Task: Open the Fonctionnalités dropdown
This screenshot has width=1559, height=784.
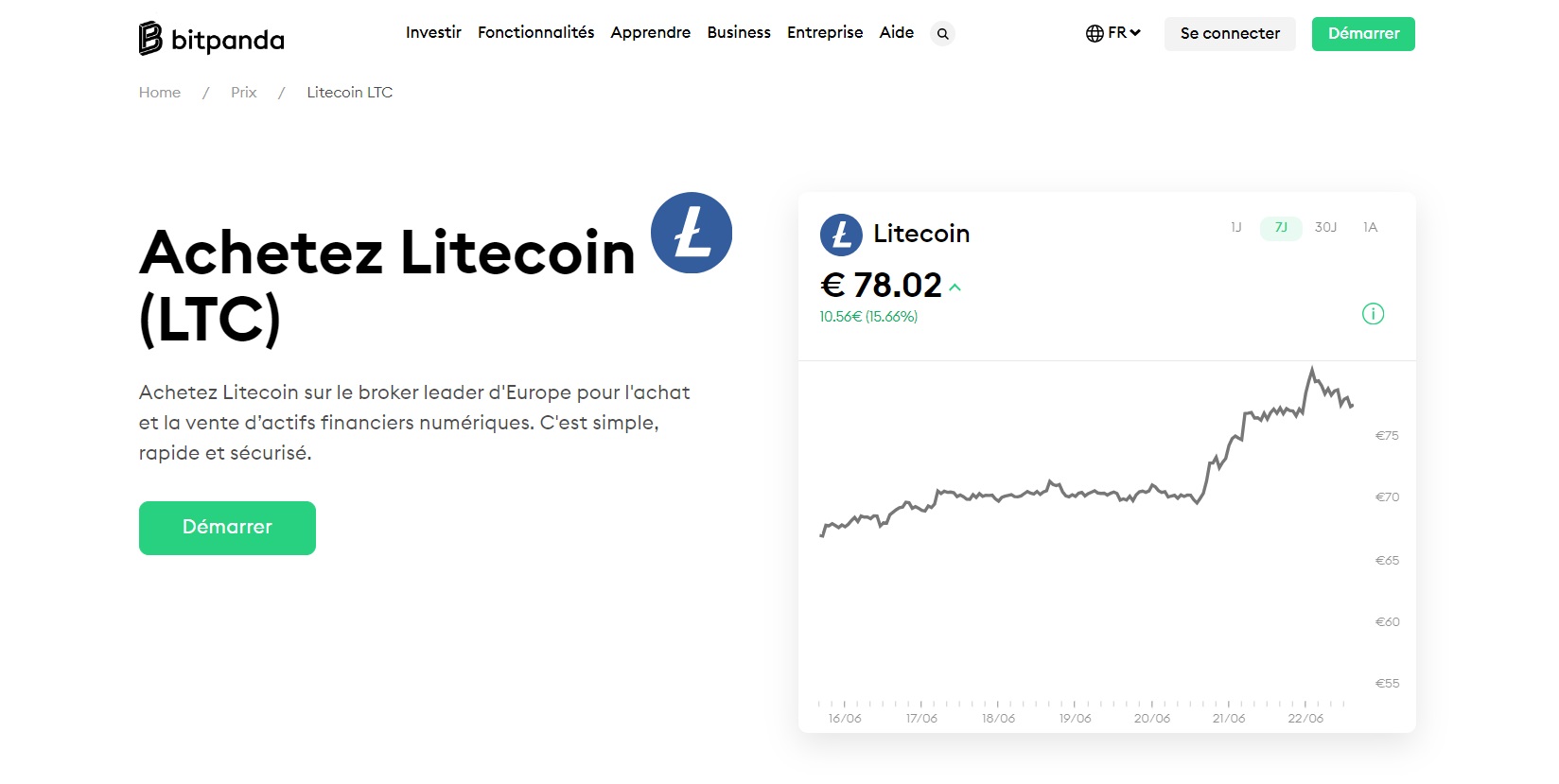Action: (x=535, y=32)
